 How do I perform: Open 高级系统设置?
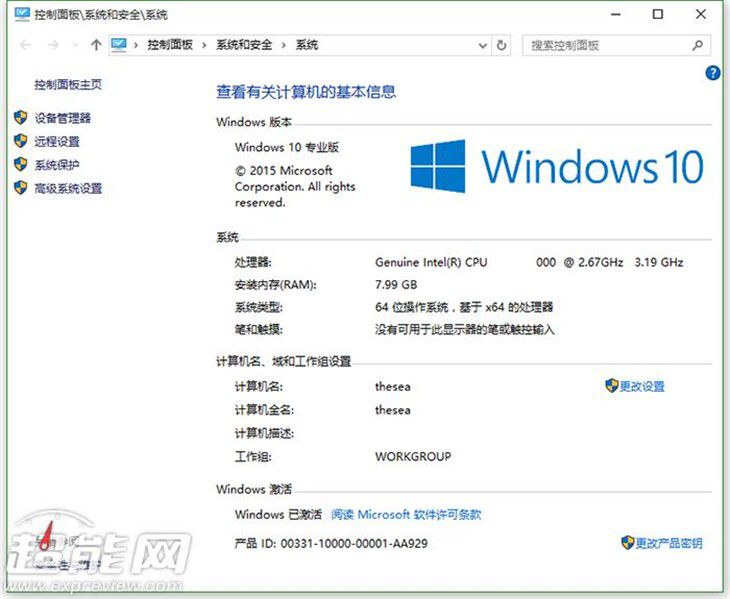point(68,188)
